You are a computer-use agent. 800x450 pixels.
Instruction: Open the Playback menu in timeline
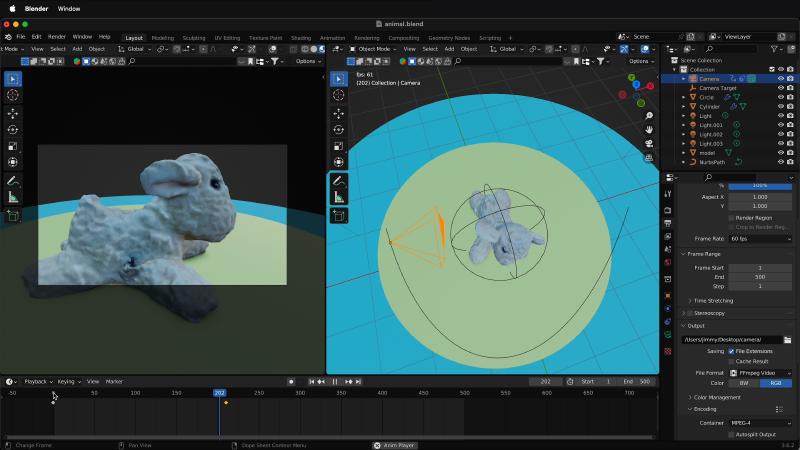[38, 382]
